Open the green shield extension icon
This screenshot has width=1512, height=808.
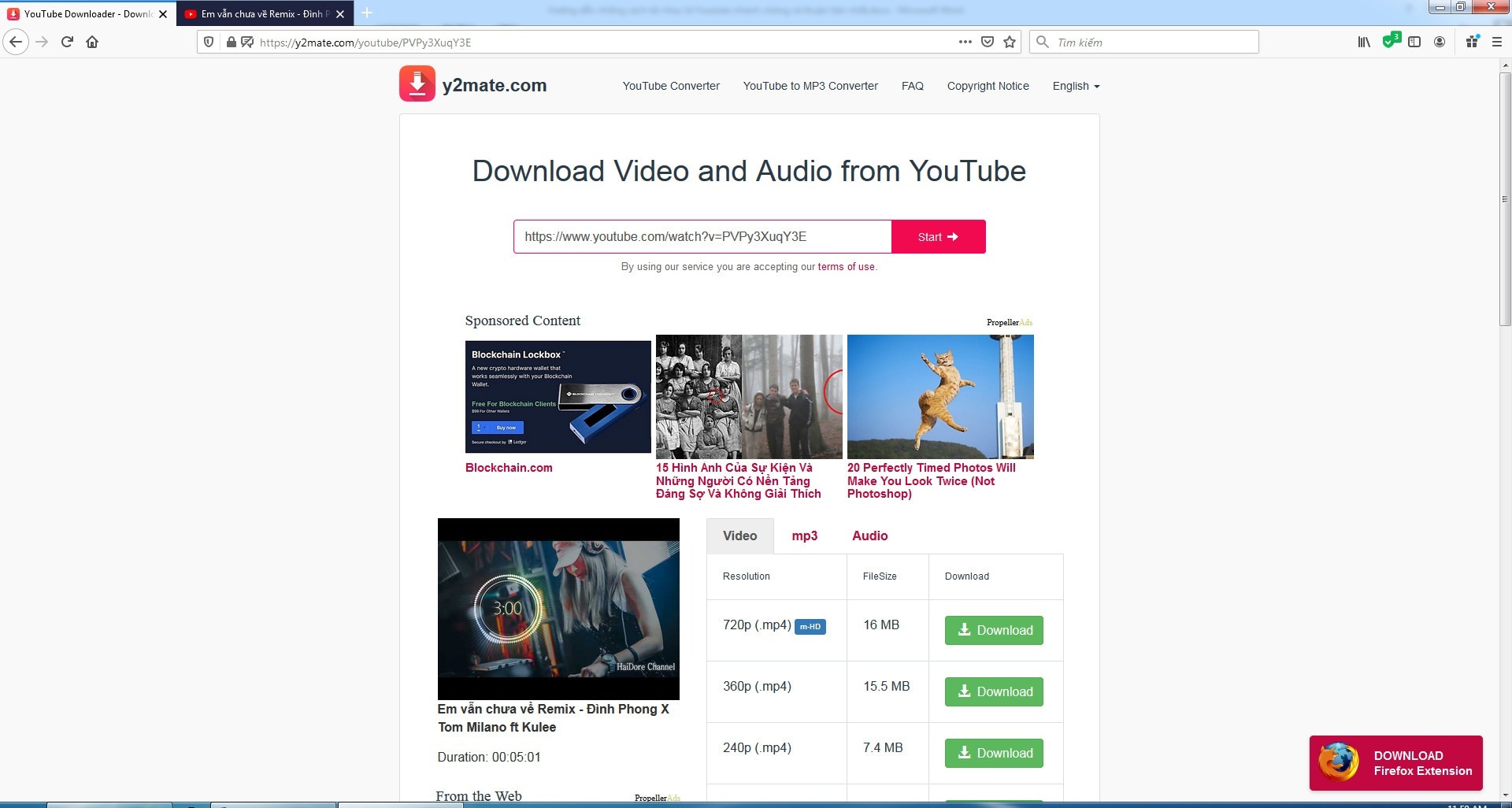(x=1391, y=40)
